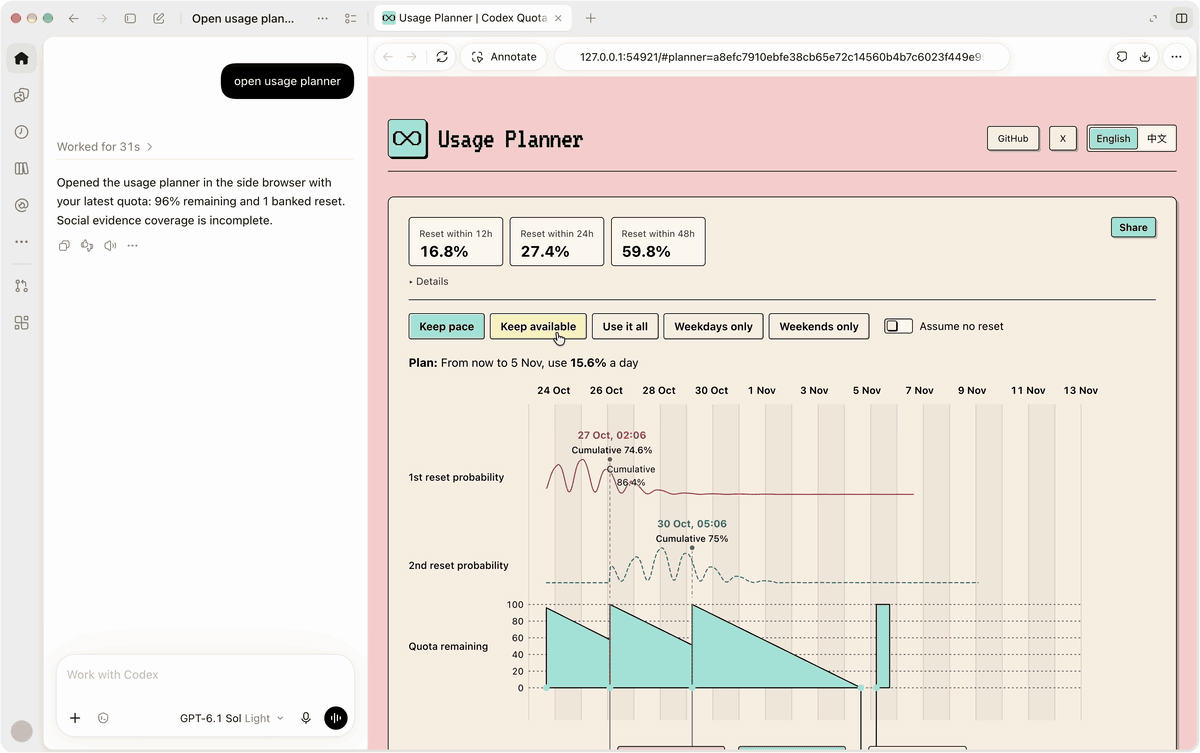1200x753 pixels.
Task: Toggle the split view icon at top right
Action: tap(1182, 18)
